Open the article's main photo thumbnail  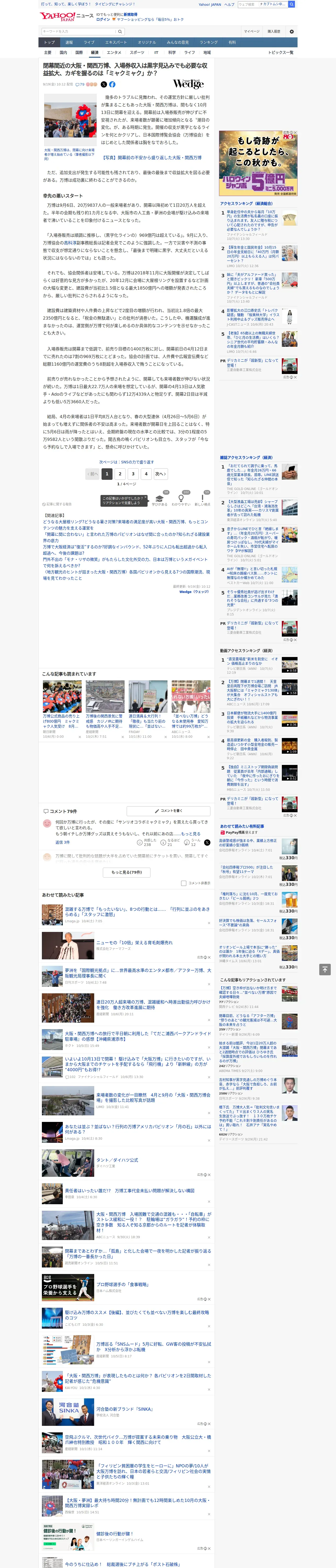coord(70,120)
